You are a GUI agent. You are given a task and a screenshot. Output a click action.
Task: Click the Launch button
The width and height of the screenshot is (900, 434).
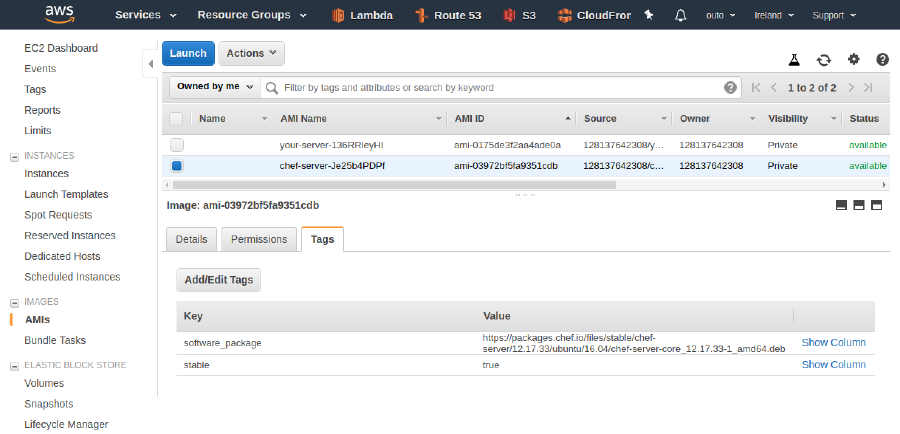coord(188,53)
